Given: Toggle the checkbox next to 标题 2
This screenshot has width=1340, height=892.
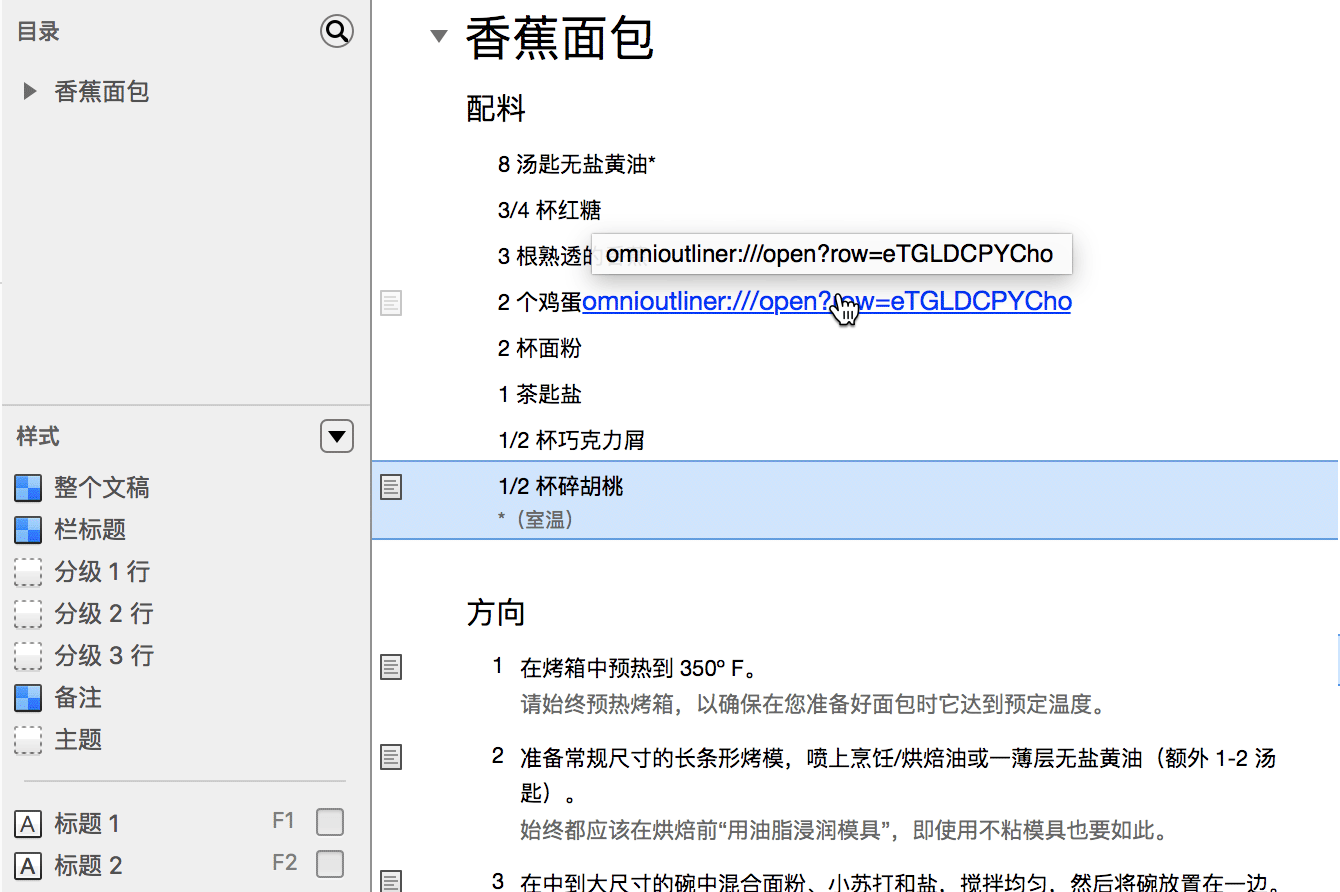Looking at the screenshot, I should 329,863.
